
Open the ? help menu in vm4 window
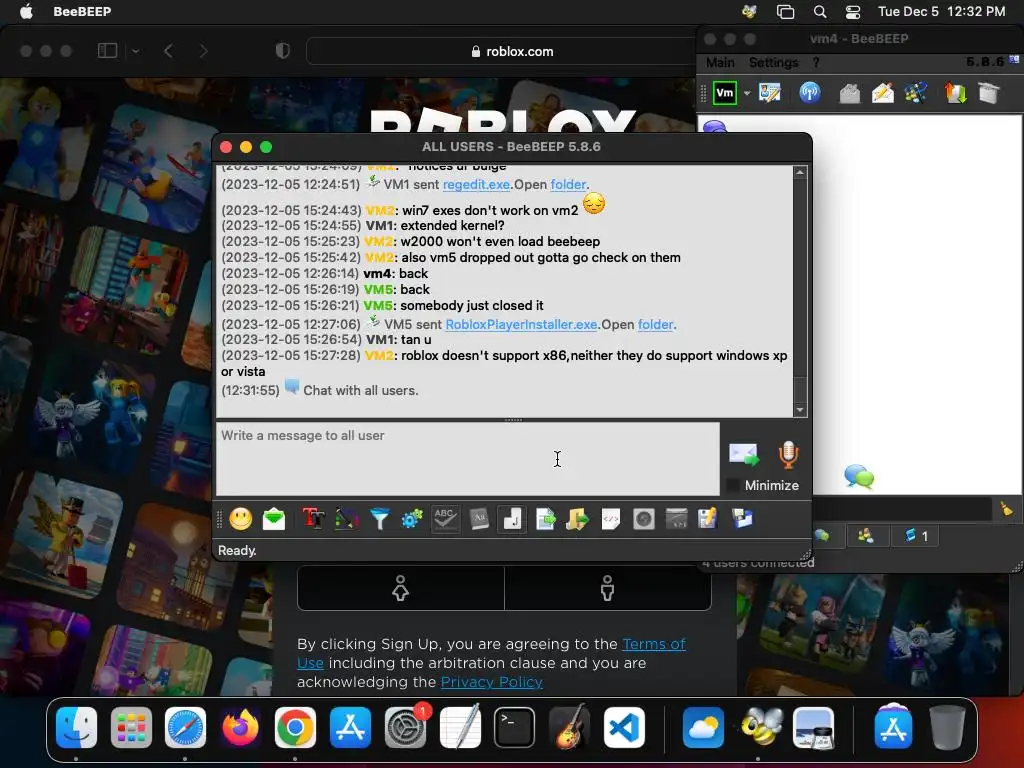816,63
